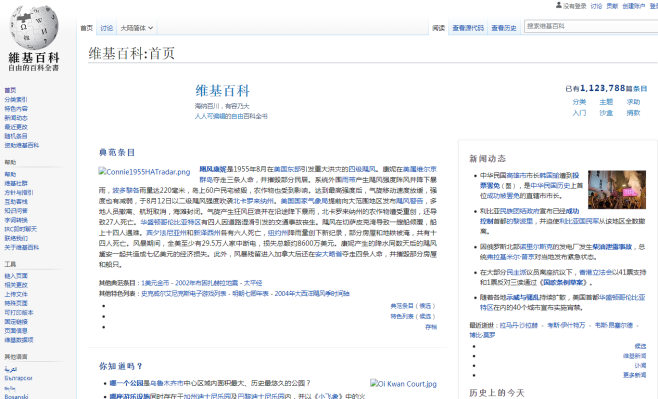The image size is (658, 399).
Task: Switch to the 首页 page tab
Action: point(86,28)
